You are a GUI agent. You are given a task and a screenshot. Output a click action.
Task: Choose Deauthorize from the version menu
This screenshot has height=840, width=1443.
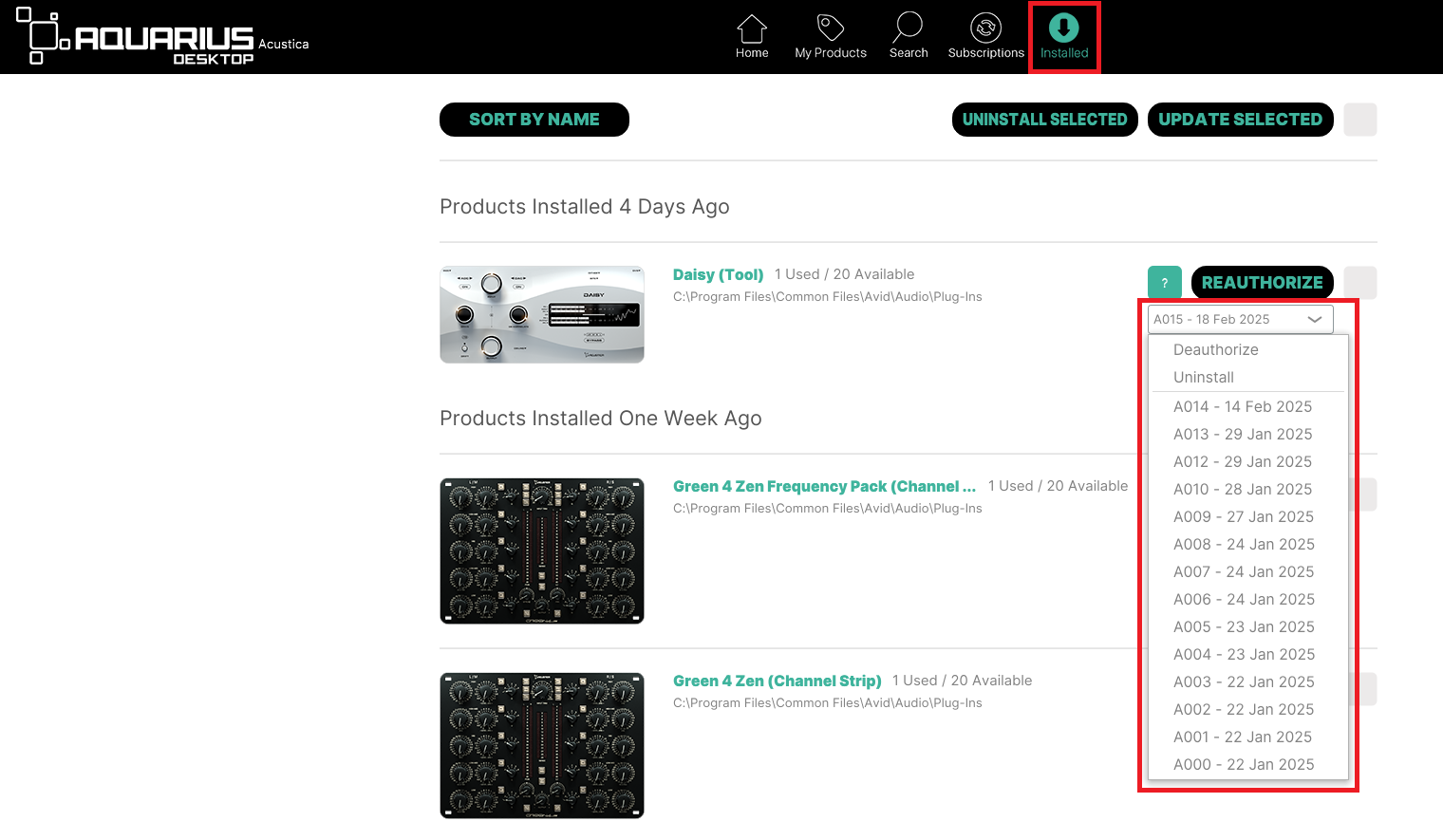1248,349
